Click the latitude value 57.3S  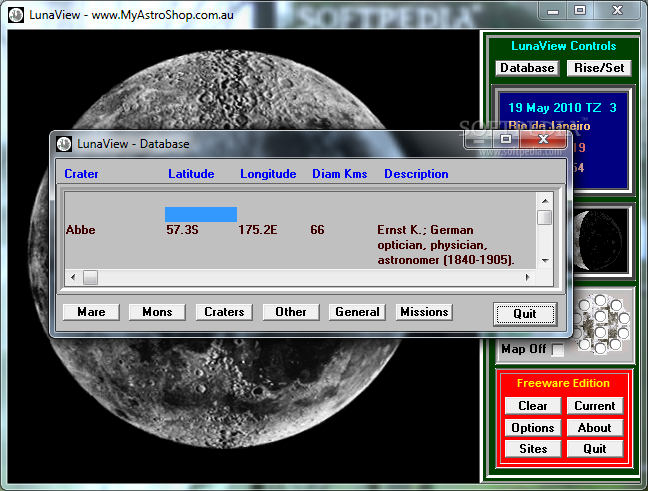tap(182, 230)
